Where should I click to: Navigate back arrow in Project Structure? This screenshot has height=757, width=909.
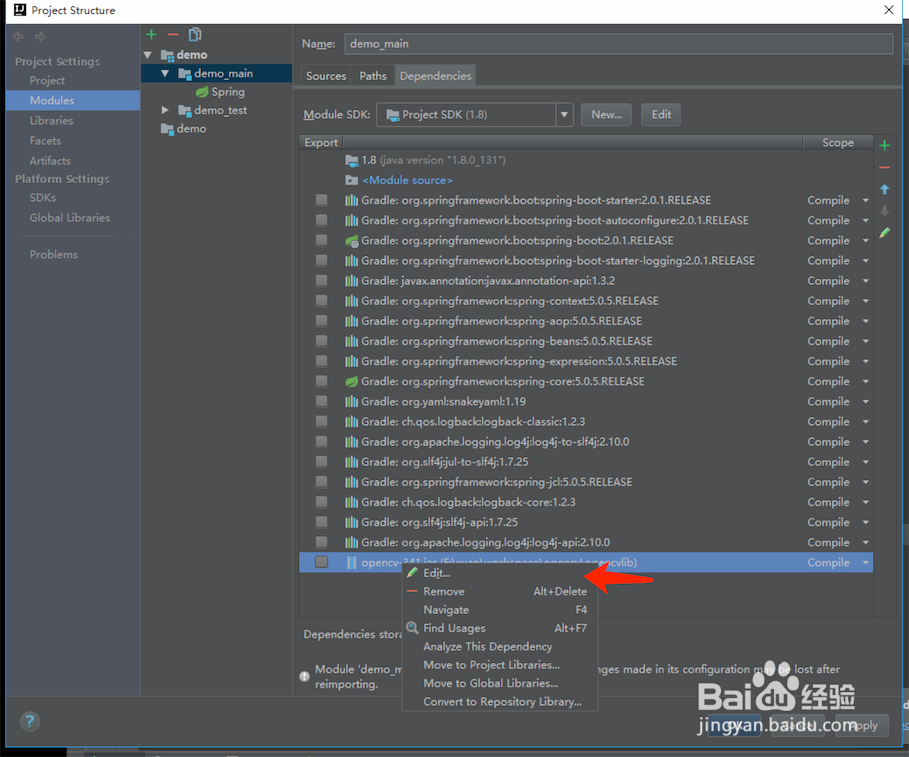(19, 37)
